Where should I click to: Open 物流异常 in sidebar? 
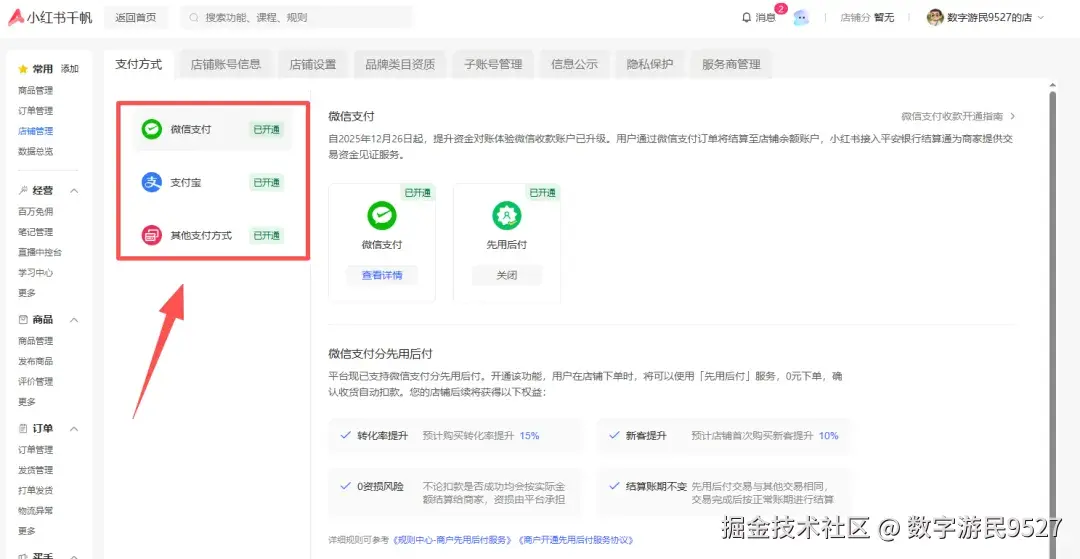35,511
